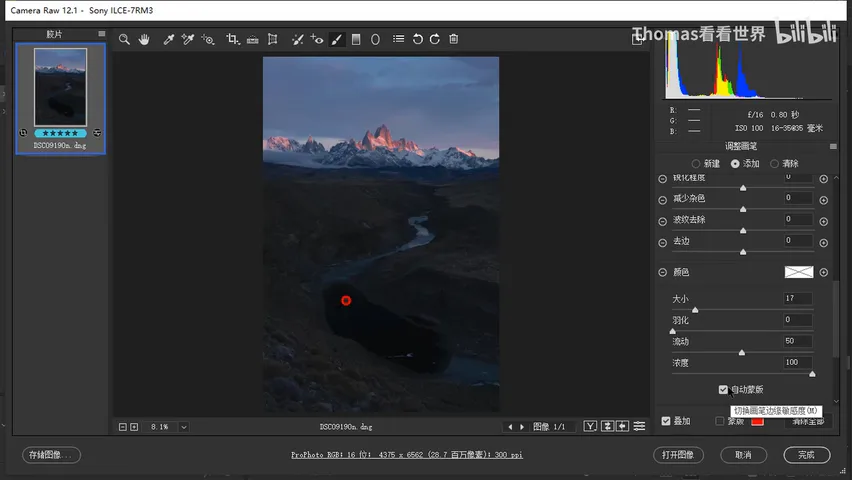Viewport: 852px width, 480px height.
Task: Click the 大小 value field
Action: pos(798,298)
